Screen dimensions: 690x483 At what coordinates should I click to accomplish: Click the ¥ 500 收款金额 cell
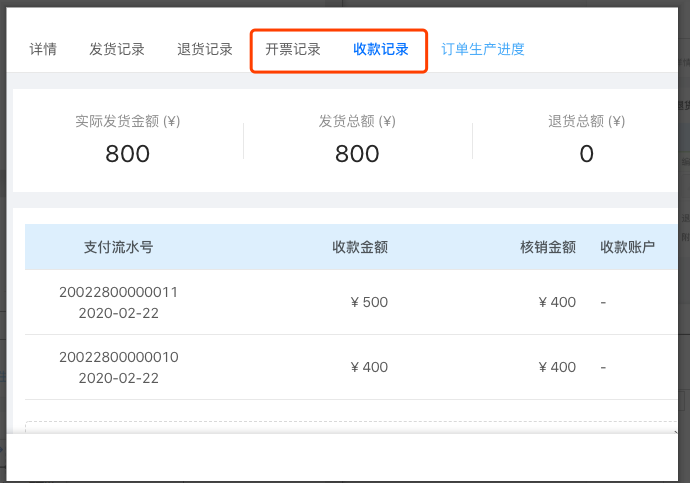tap(369, 302)
